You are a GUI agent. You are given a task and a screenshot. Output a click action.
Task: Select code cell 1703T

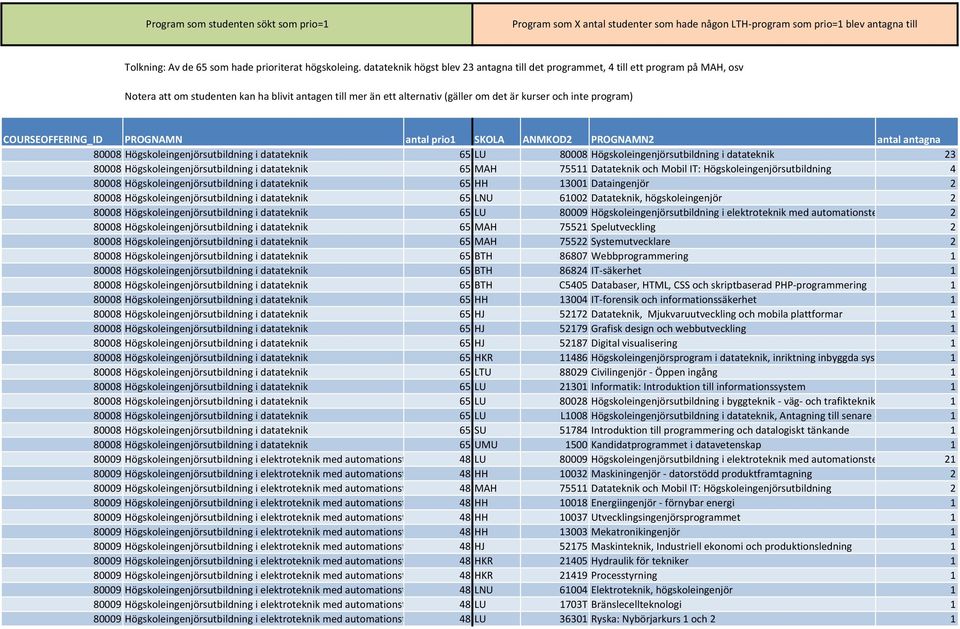pos(555,605)
